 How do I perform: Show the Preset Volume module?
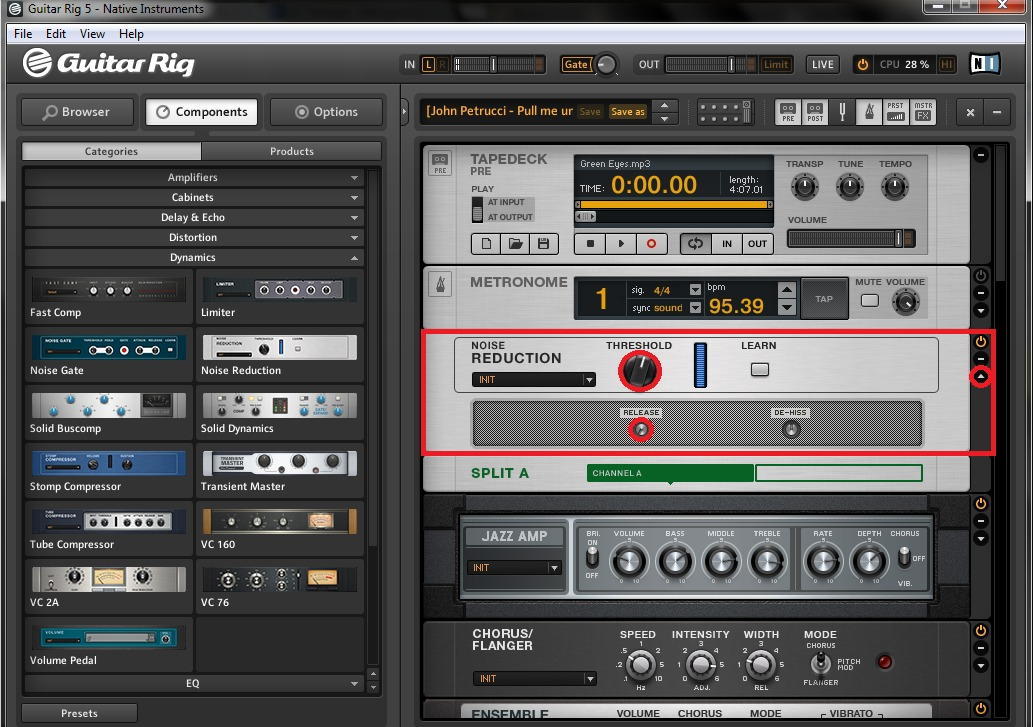click(x=895, y=112)
